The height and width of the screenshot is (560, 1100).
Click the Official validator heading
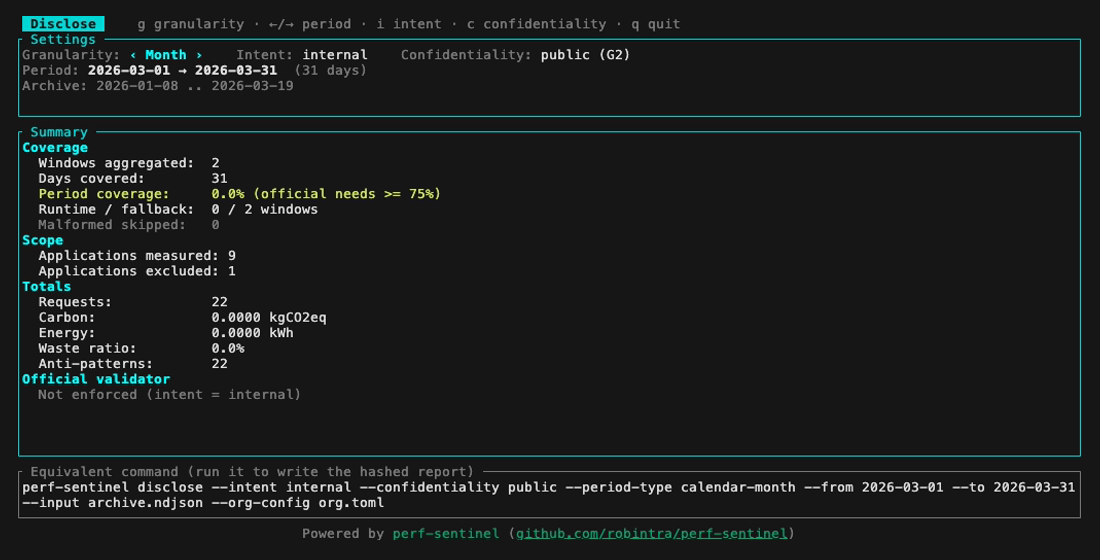[x=96, y=379]
